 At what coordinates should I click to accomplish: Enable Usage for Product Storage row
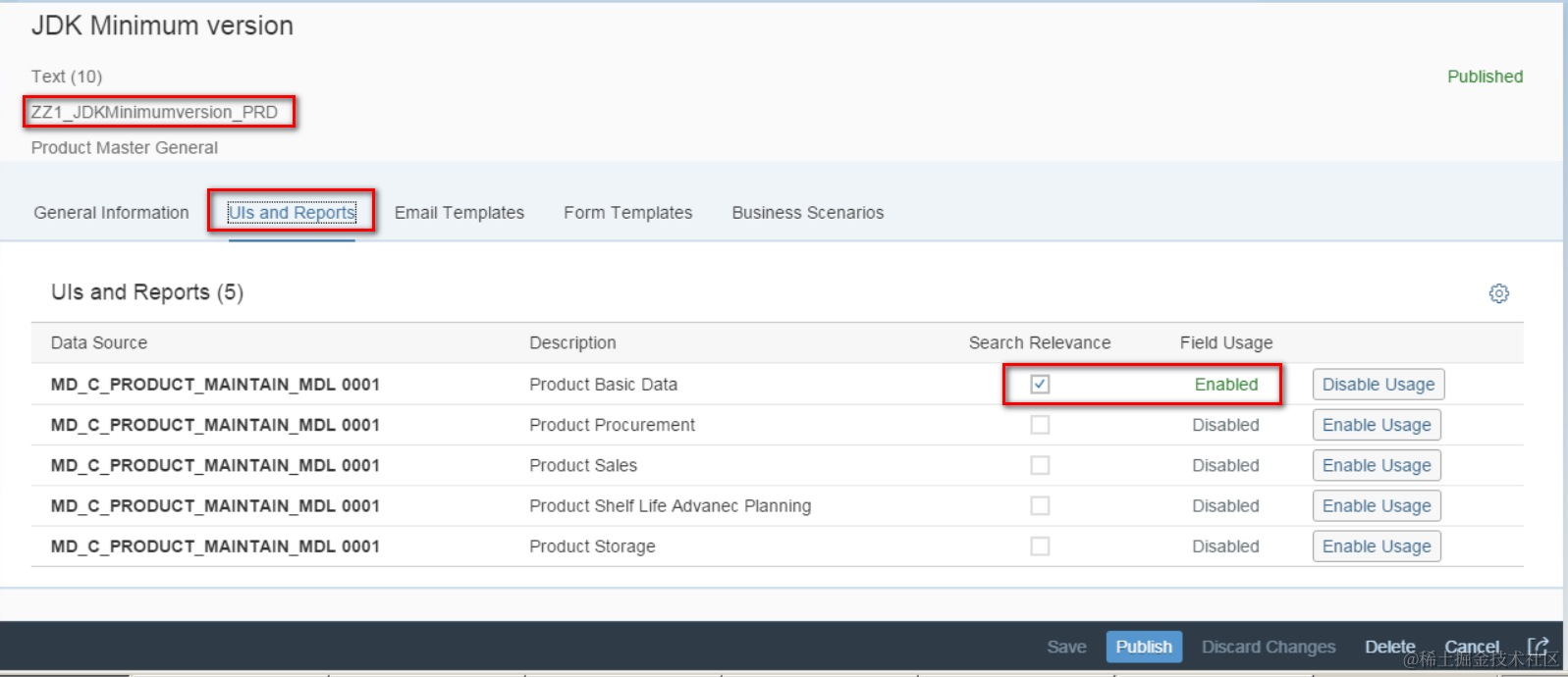pos(1376,547)
